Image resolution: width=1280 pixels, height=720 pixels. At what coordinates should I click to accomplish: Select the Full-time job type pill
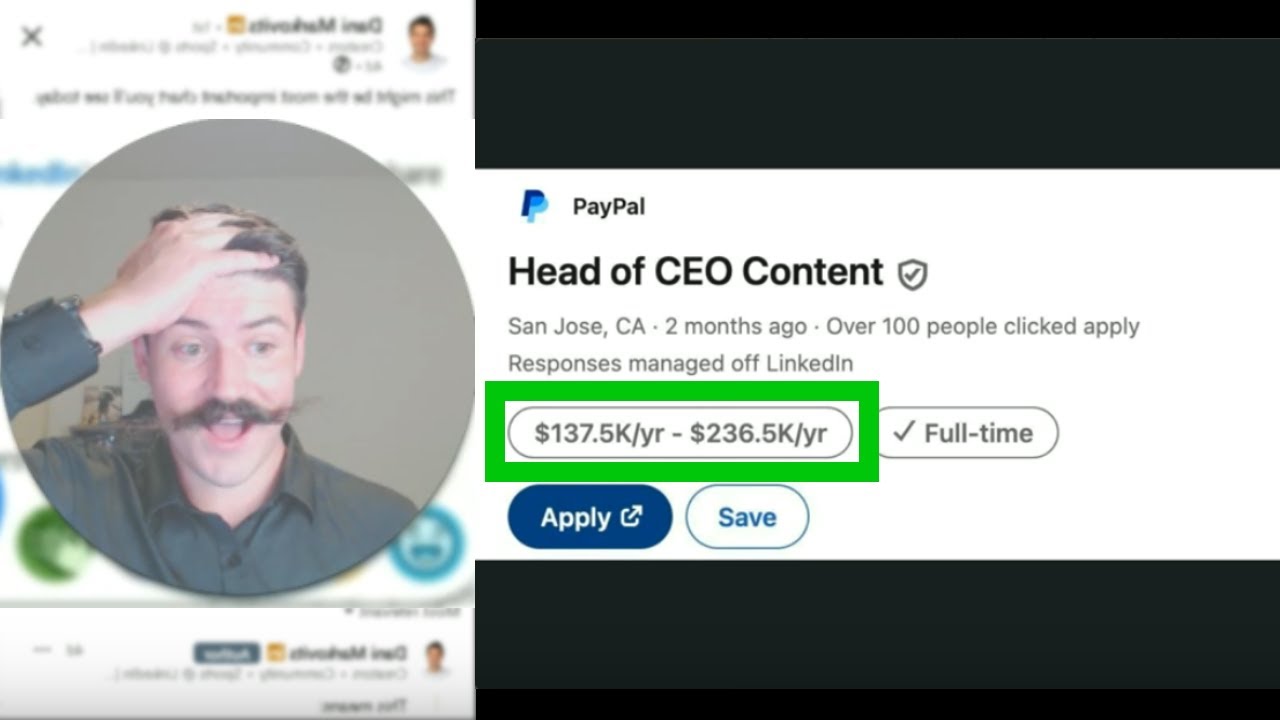click(966, 433)
